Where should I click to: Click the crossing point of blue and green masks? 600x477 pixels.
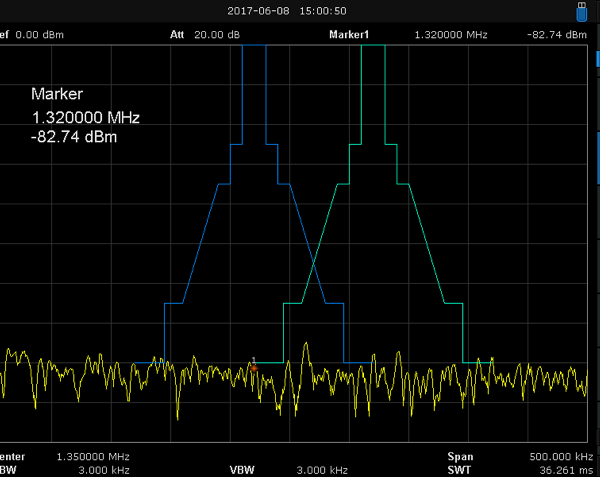(314, 264)
